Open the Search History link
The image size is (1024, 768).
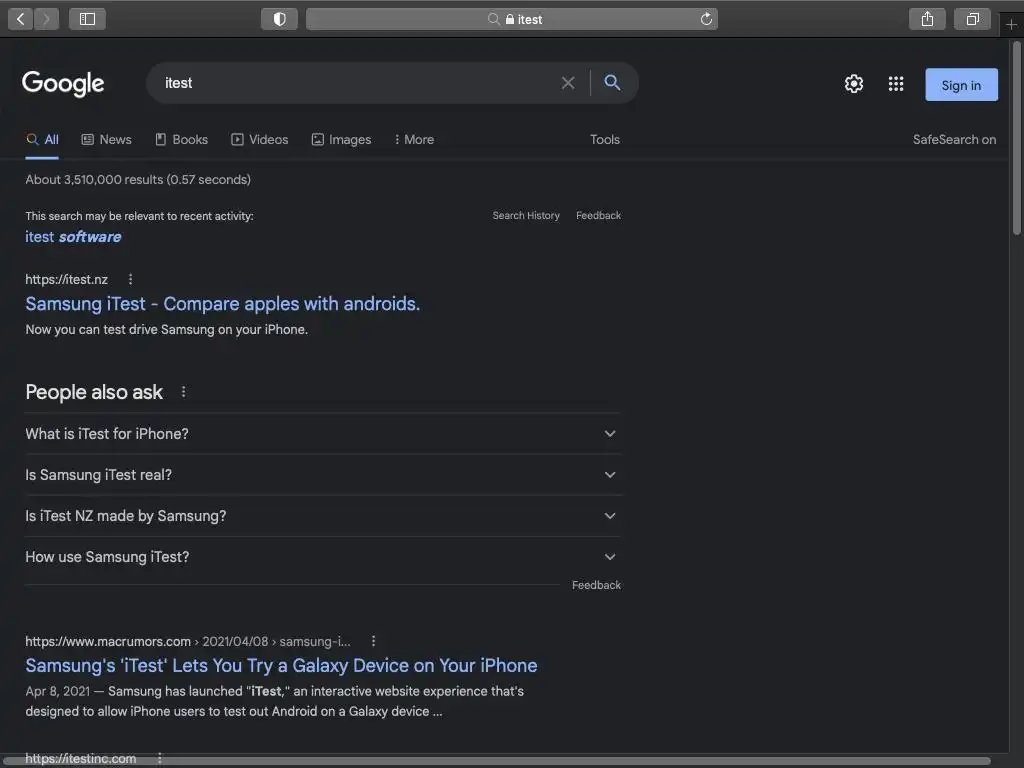[526, 216]
